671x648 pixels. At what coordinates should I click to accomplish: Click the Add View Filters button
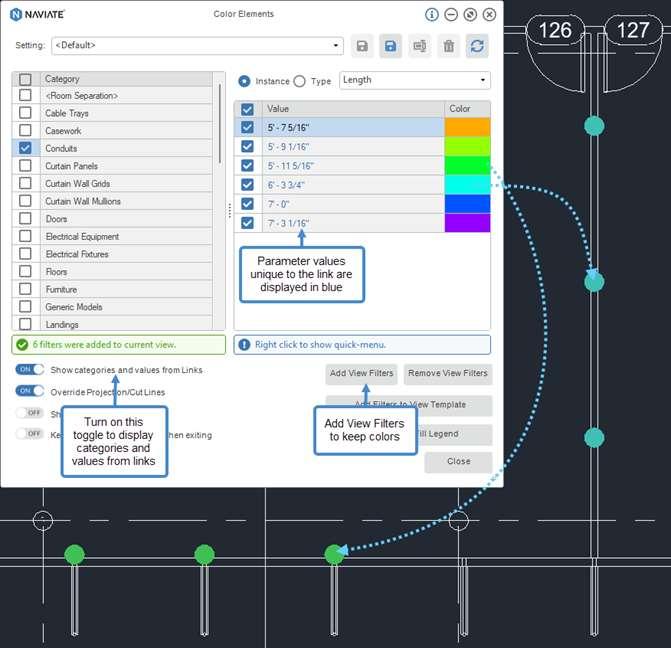point(361,373)
